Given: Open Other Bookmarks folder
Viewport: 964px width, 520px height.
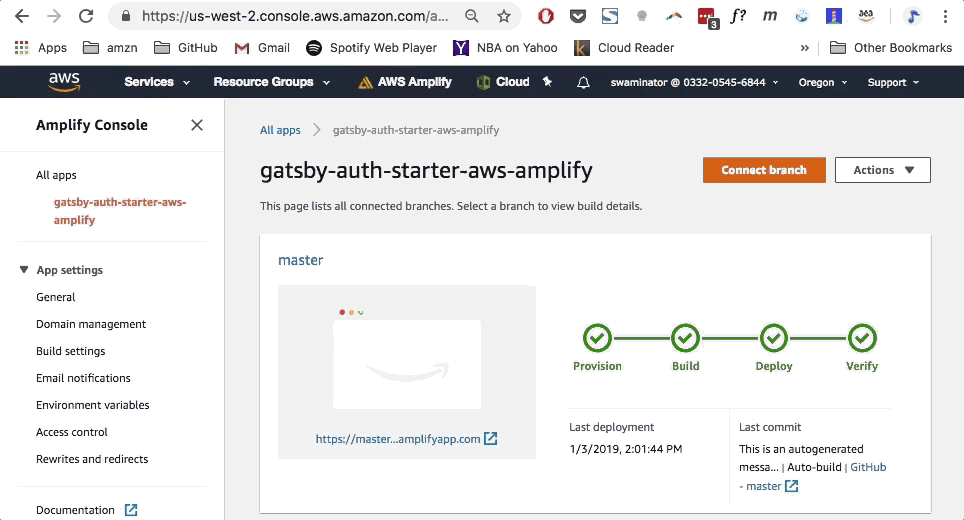Looking at the screenshot, I should [891, 47].
